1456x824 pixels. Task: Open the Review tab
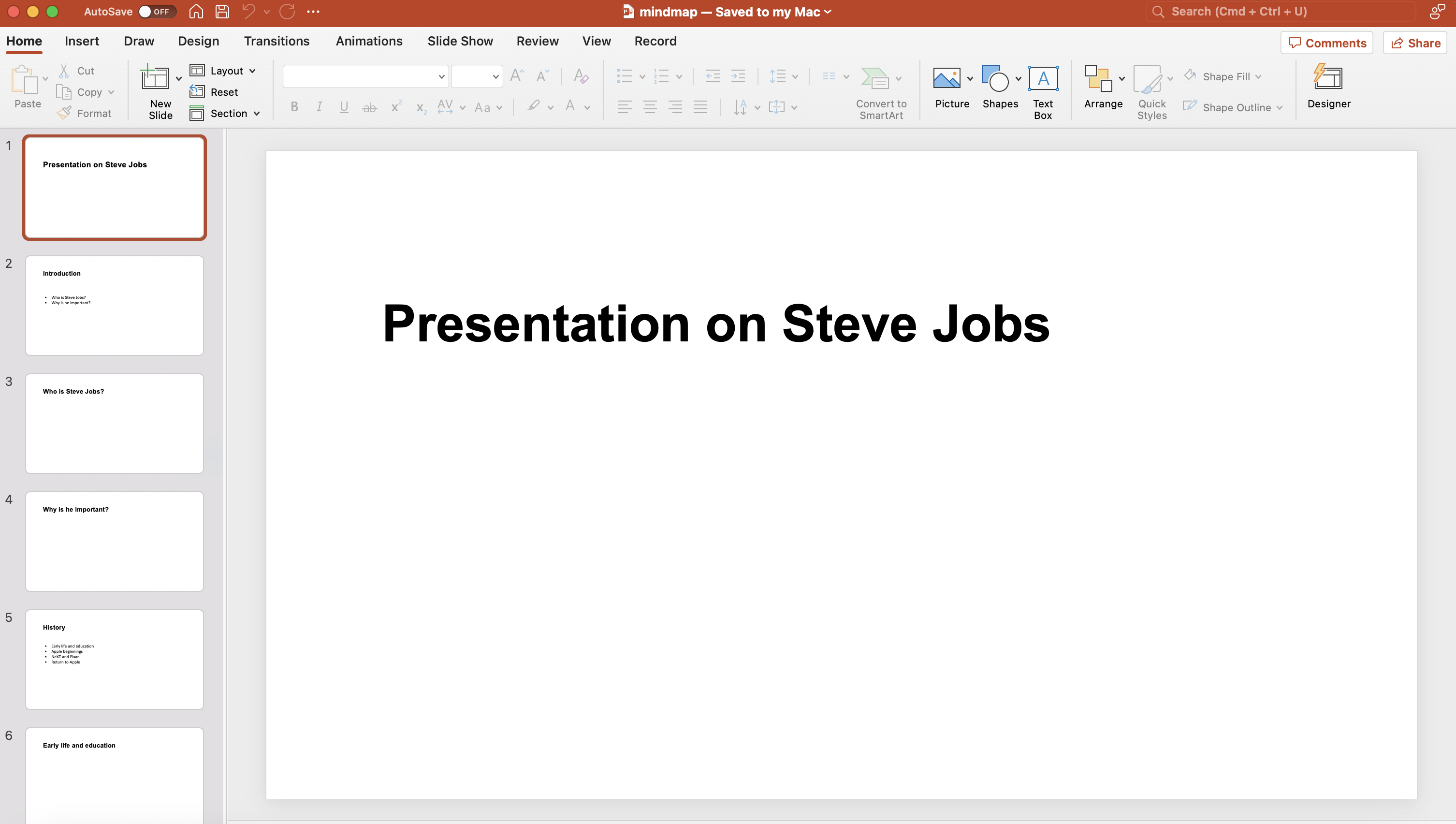(x=538, y=41)
